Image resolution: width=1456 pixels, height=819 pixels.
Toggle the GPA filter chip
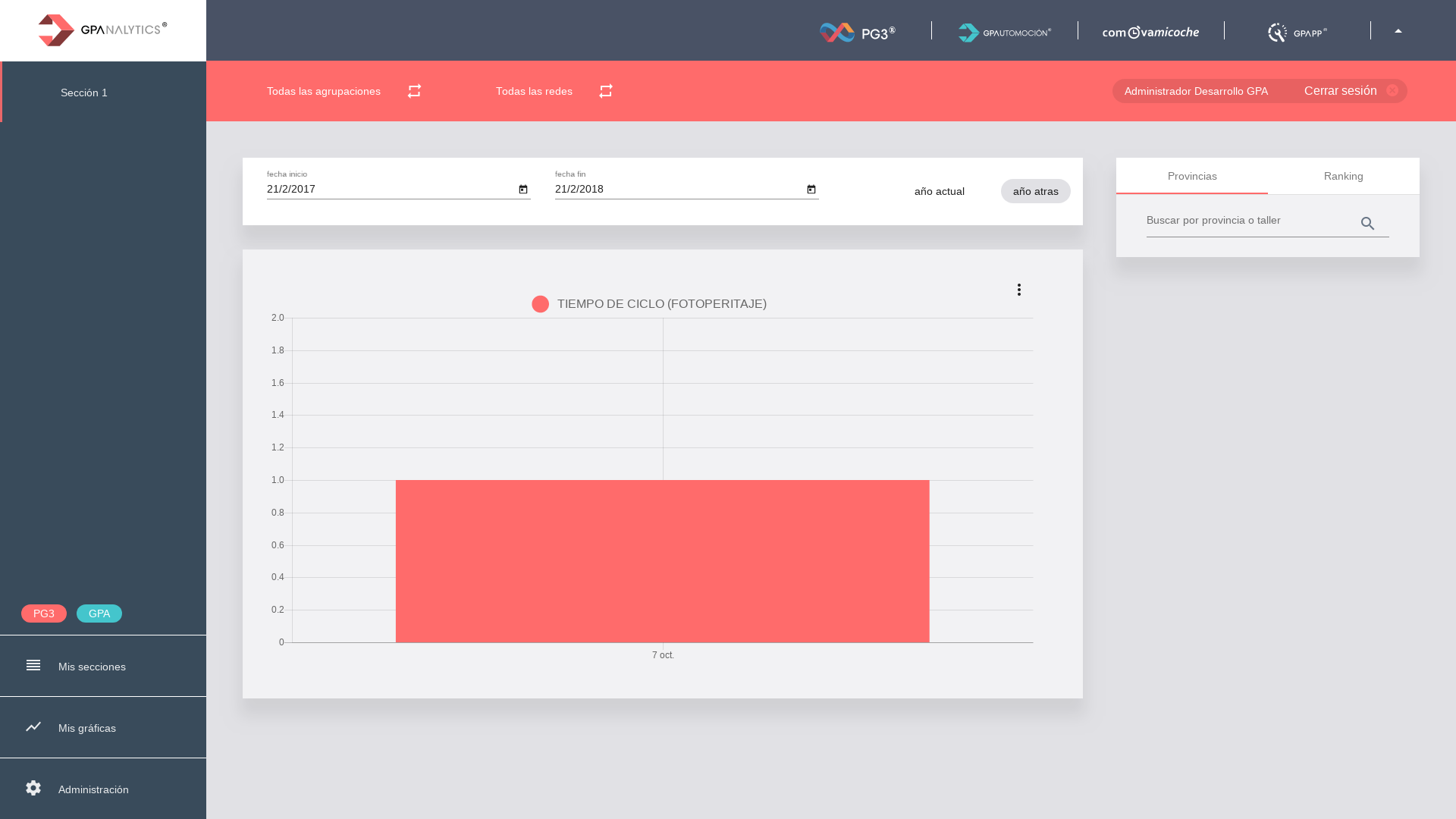pyautogui.click(x=99, y=613)
